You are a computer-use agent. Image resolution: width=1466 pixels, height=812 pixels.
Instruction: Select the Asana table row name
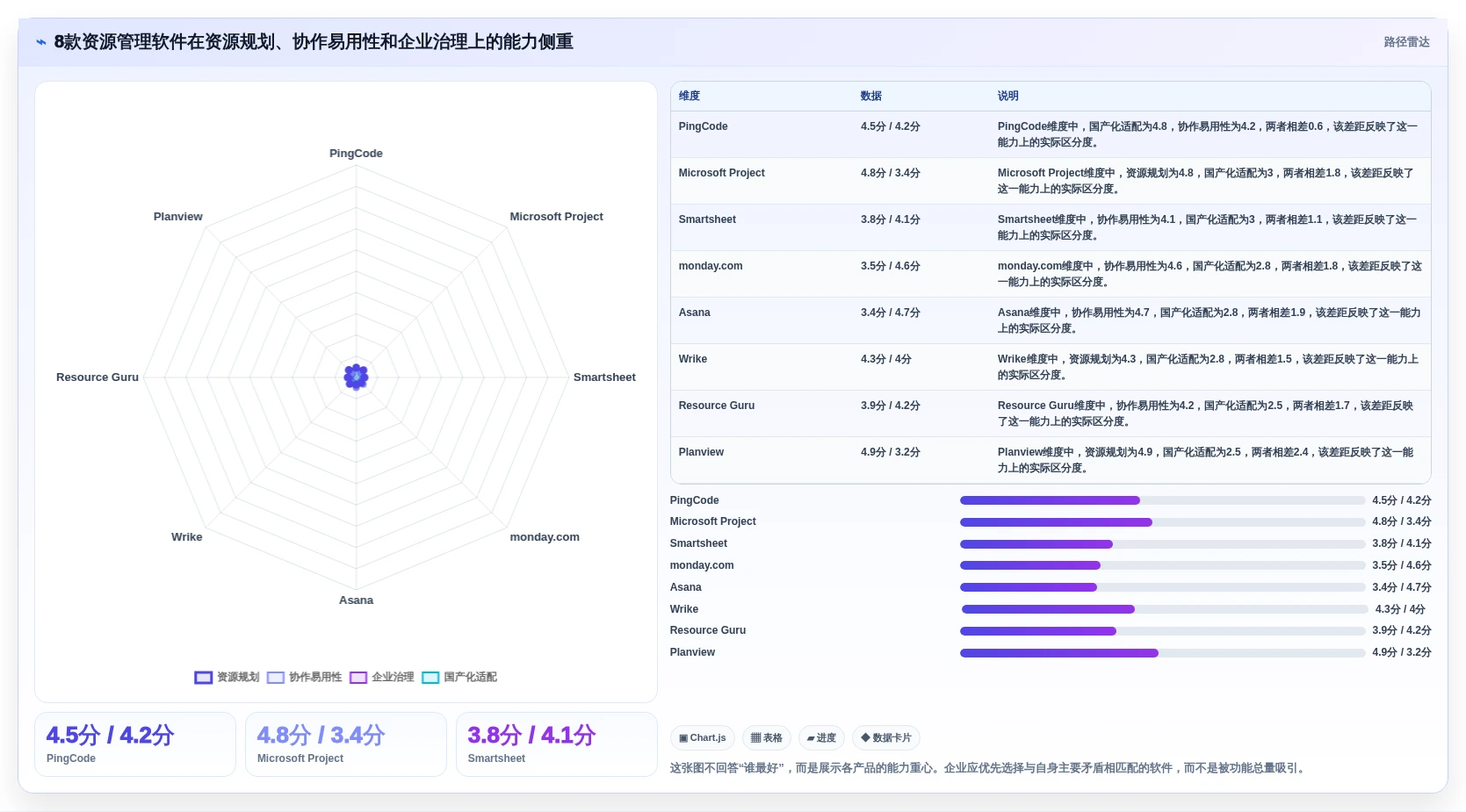(694, 313)
